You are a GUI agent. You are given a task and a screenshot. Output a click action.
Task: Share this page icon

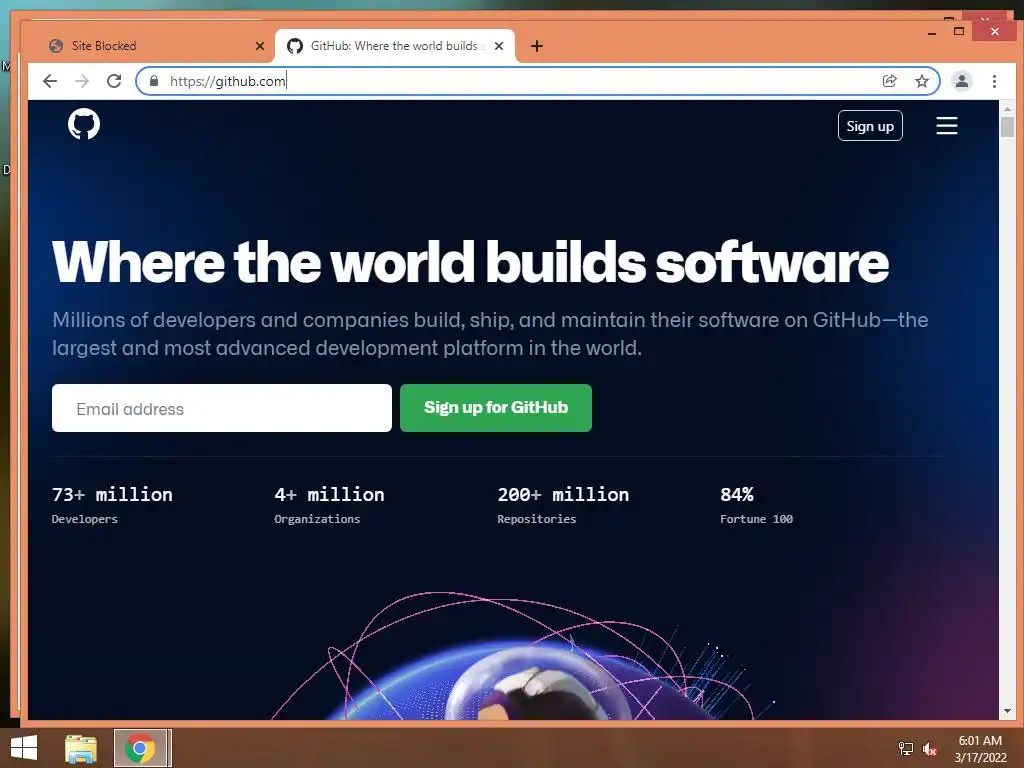pos(889,81)
